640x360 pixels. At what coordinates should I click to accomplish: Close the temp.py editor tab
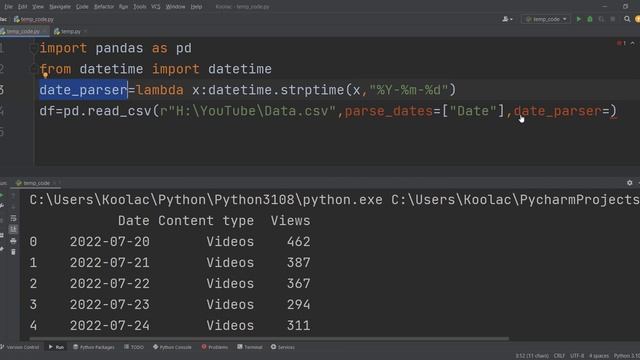pyautogui.click(x=86, y=31)
